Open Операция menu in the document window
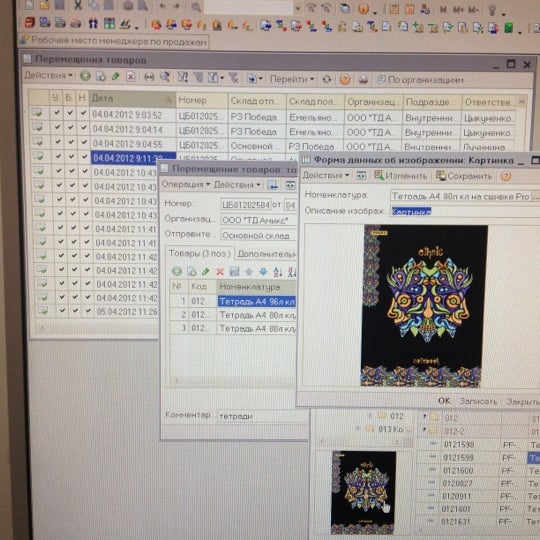The width and height of the screenshot is (540, 540). [x=186, y=184]
